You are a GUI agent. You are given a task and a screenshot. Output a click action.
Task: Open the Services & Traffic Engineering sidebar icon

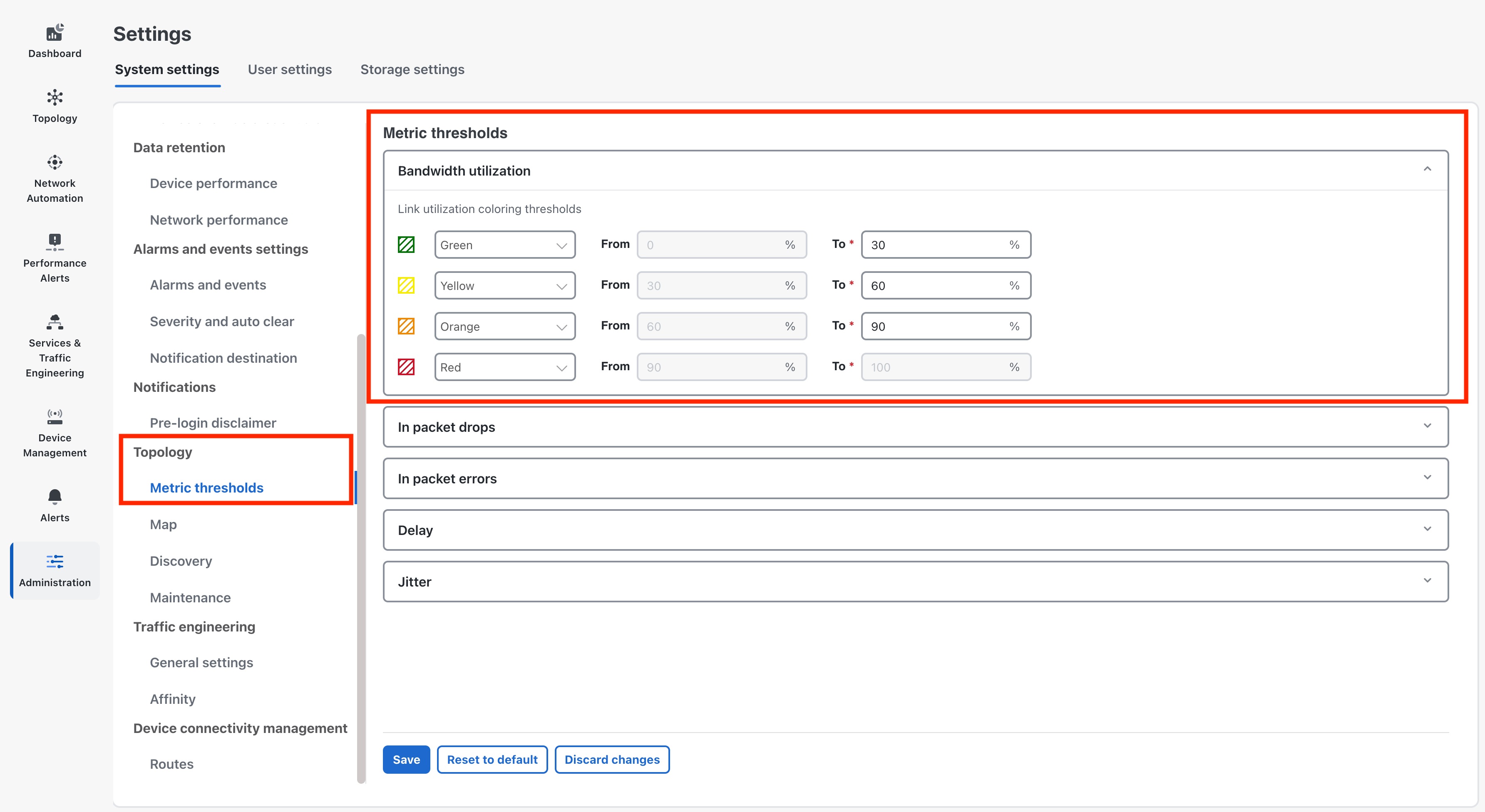click(x=55, y=345)
